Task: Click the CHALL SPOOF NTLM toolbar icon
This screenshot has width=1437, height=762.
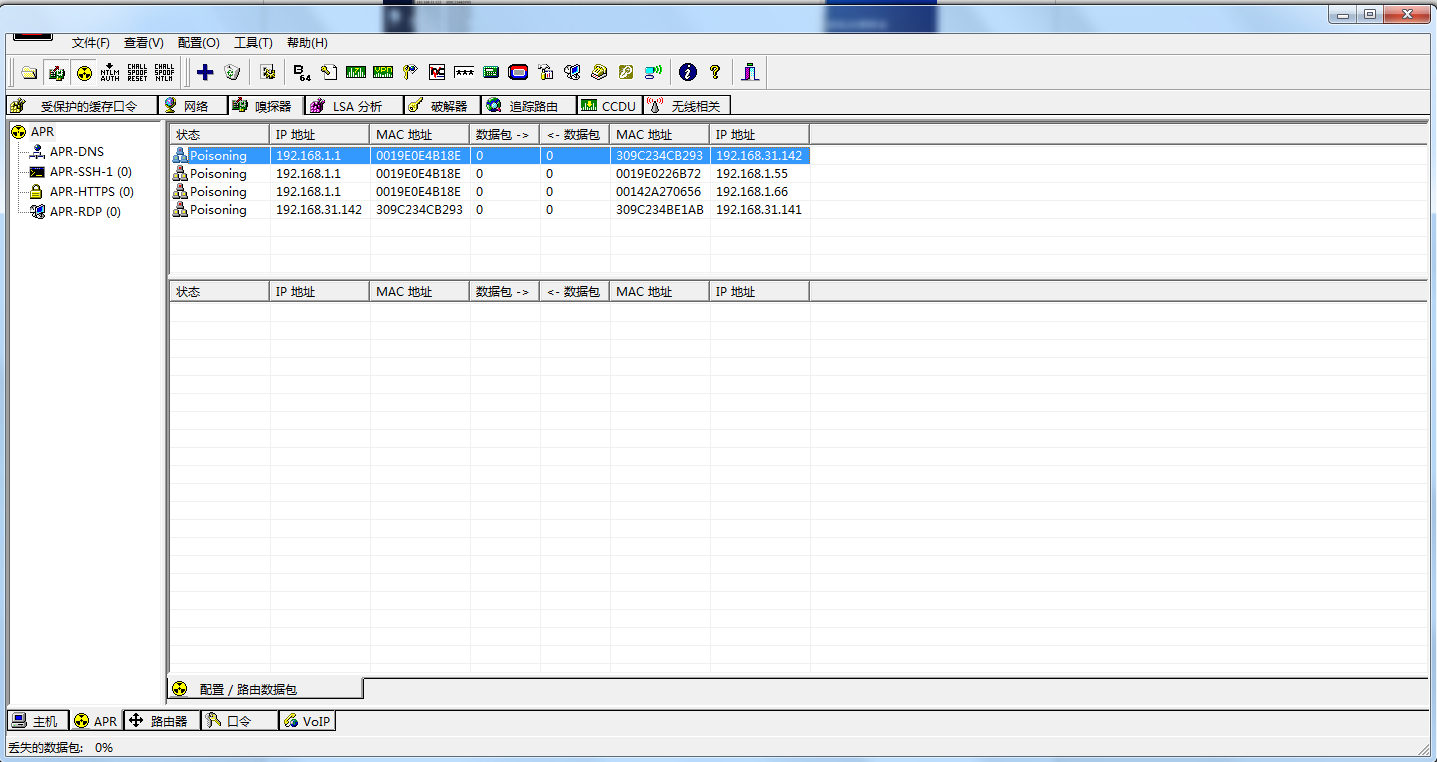Action: pyautogui.click(x=164, y=72)
